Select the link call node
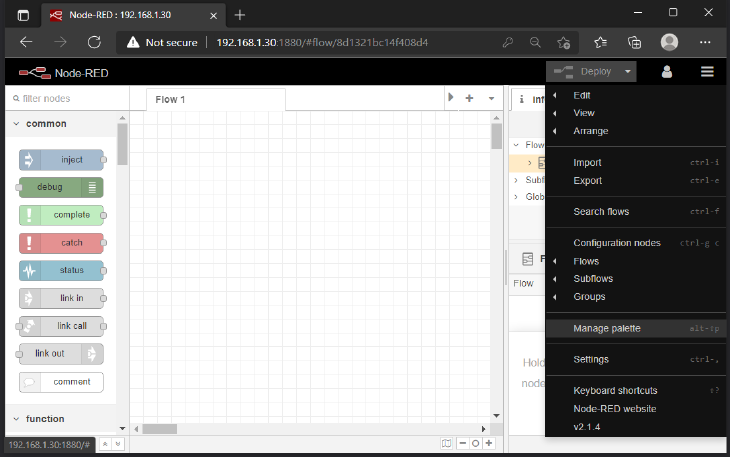The image size is (730, 457). 61,326
